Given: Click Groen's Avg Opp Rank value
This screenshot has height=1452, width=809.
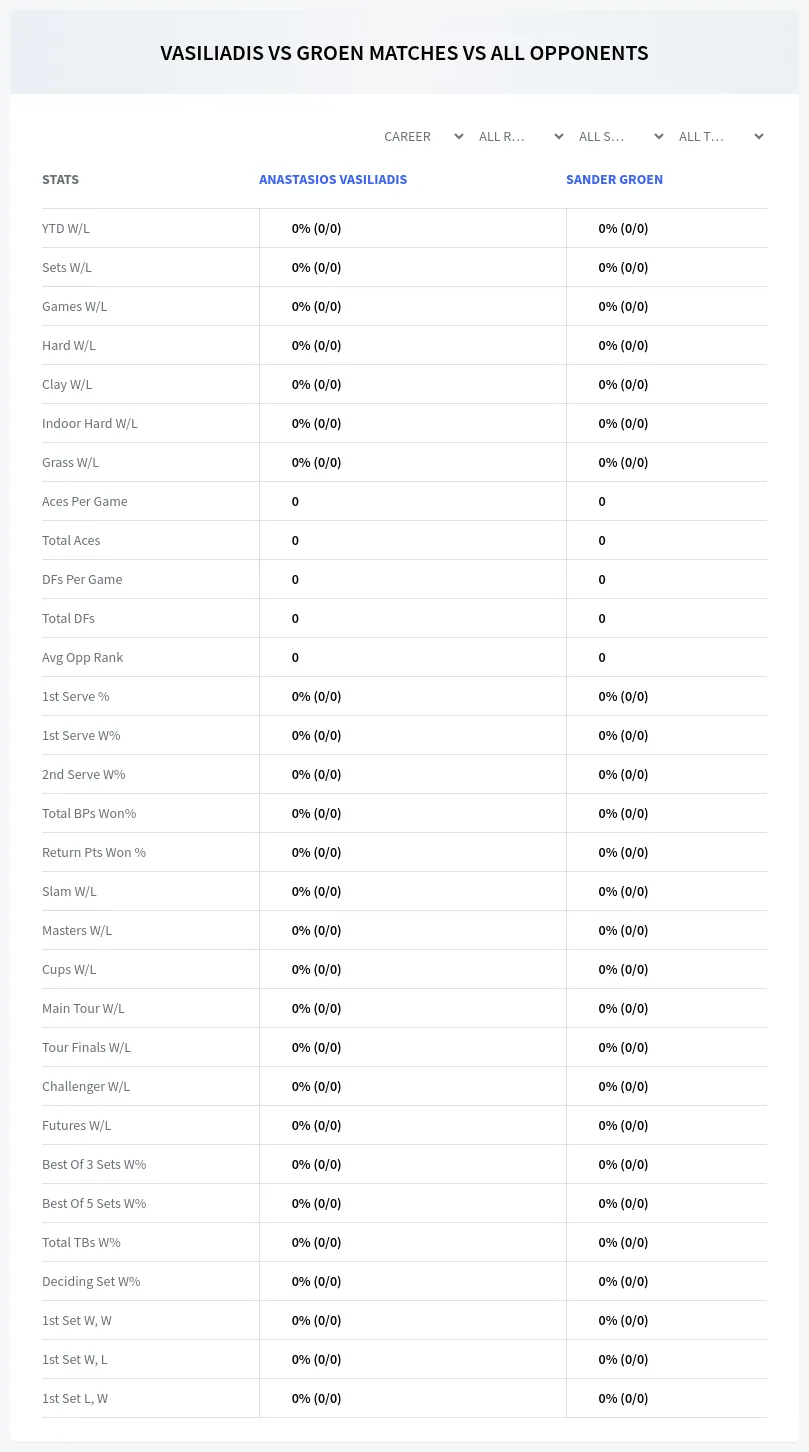Looking at the screenshot, I should point(602,657).
